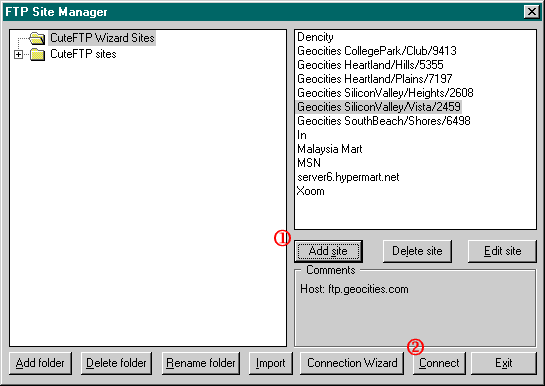Exit the FTP Site Manager
Viewport: 545px width, 386px height.
point(504,363)
